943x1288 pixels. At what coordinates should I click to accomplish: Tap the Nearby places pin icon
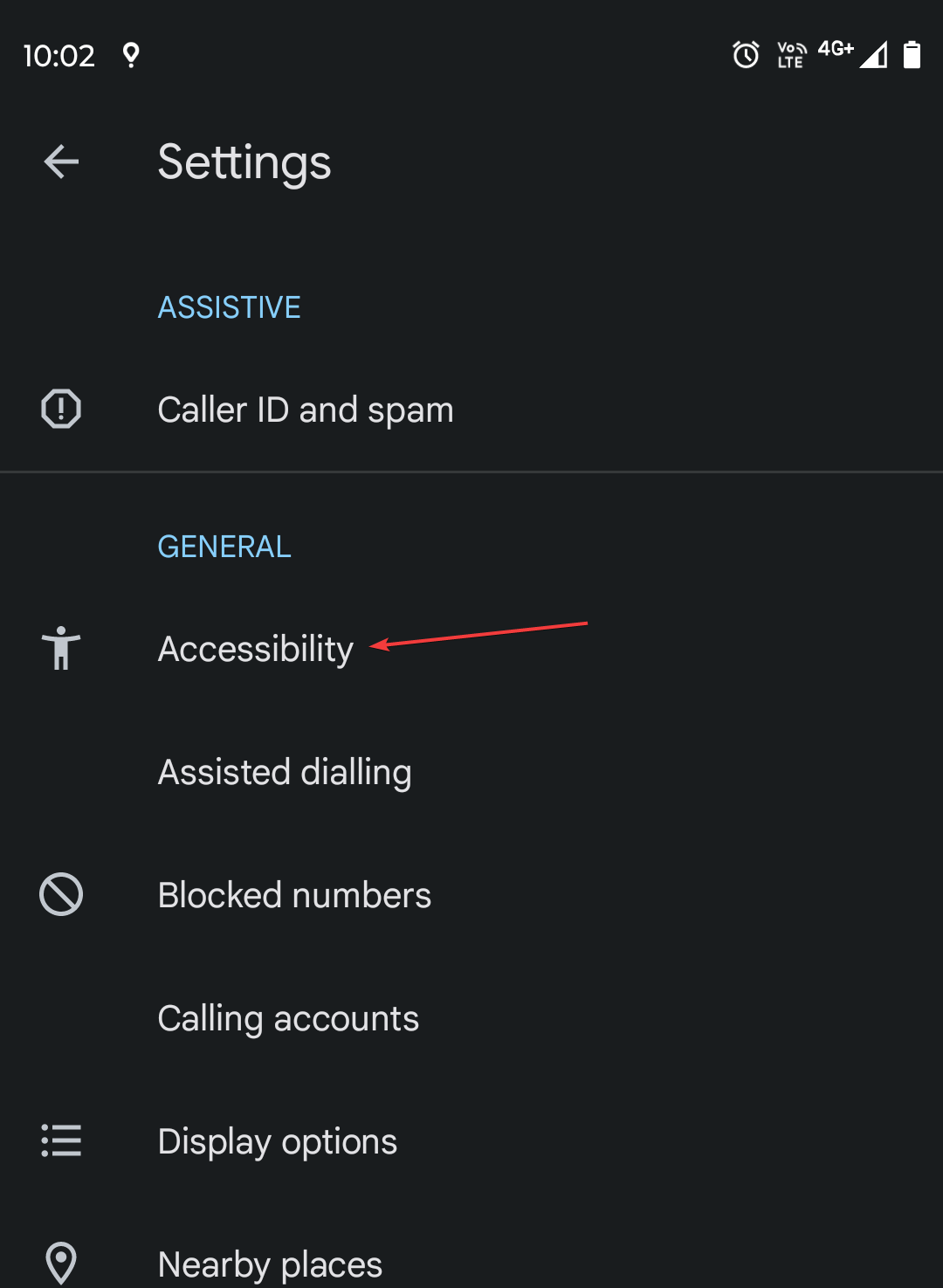pyautogui.click(x=61, y=1263)
